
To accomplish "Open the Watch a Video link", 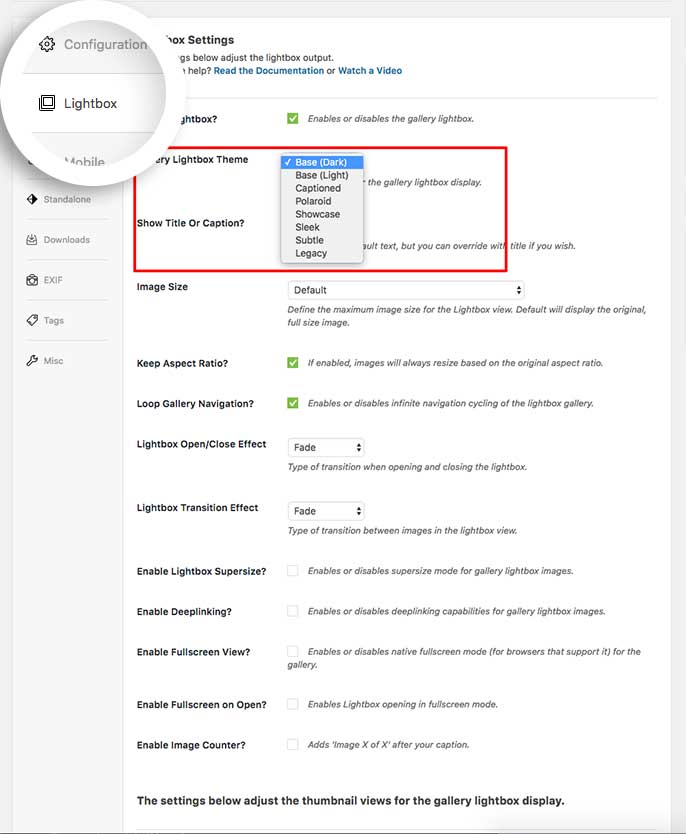I will tap(370, 71).
